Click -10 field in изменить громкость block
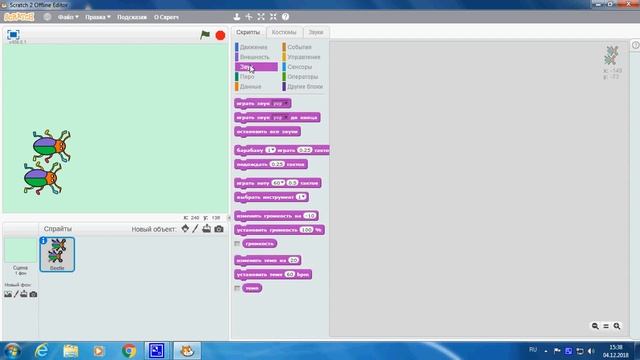 pos(310,216)
